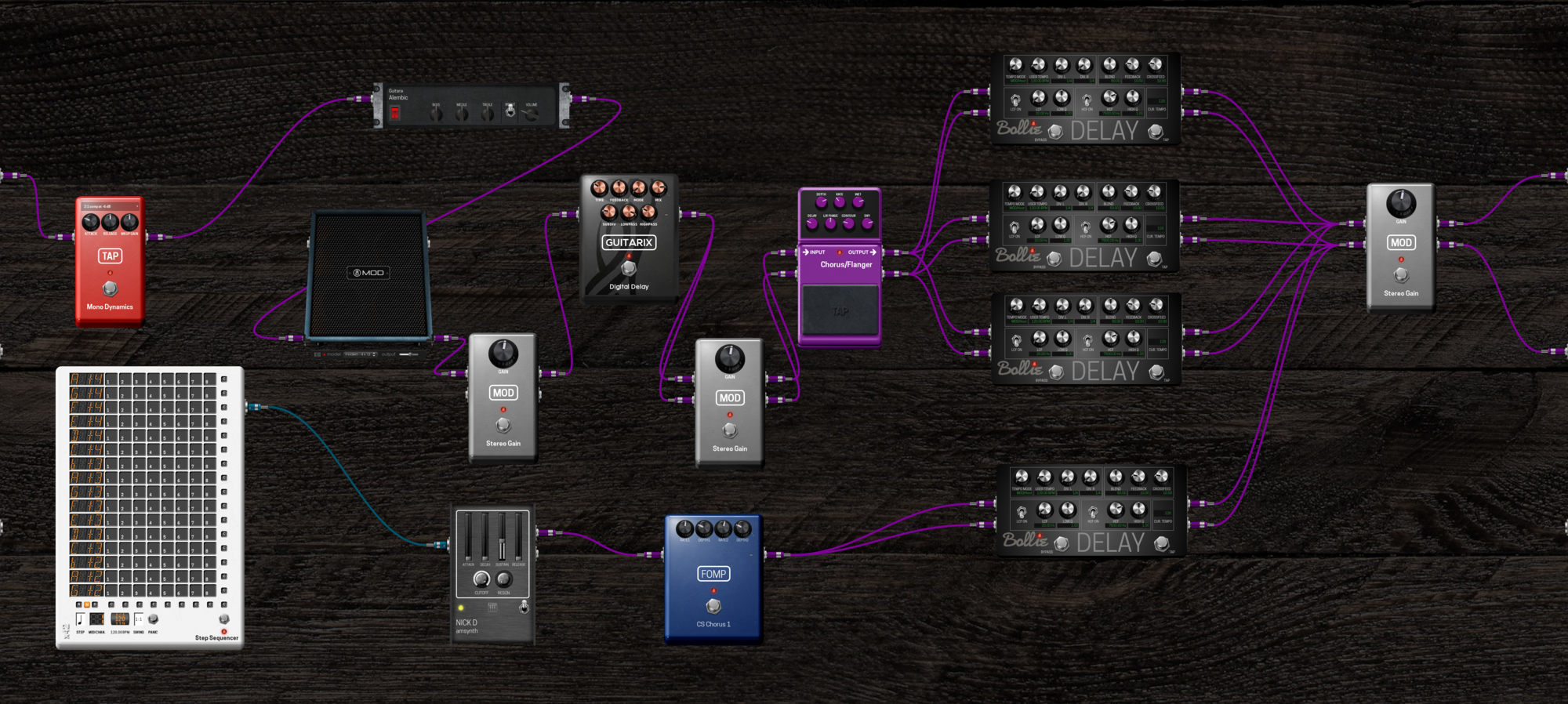Switch LCF ON toggle on topmost Bollie Delay

point(1016,100)
